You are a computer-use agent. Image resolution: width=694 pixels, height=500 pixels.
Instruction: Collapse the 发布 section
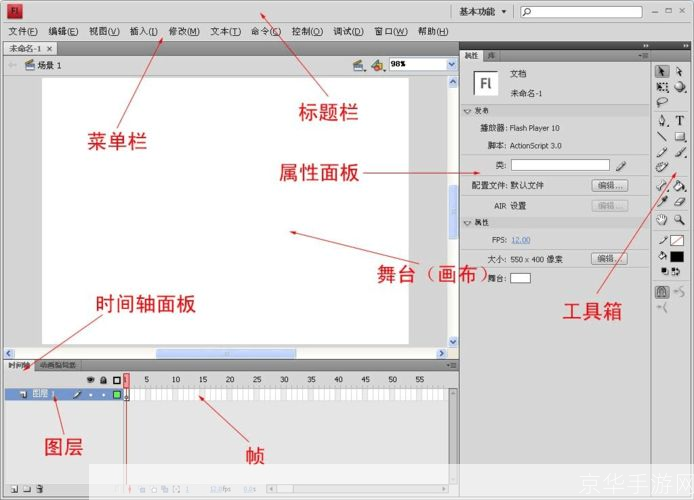pos(468,113)
